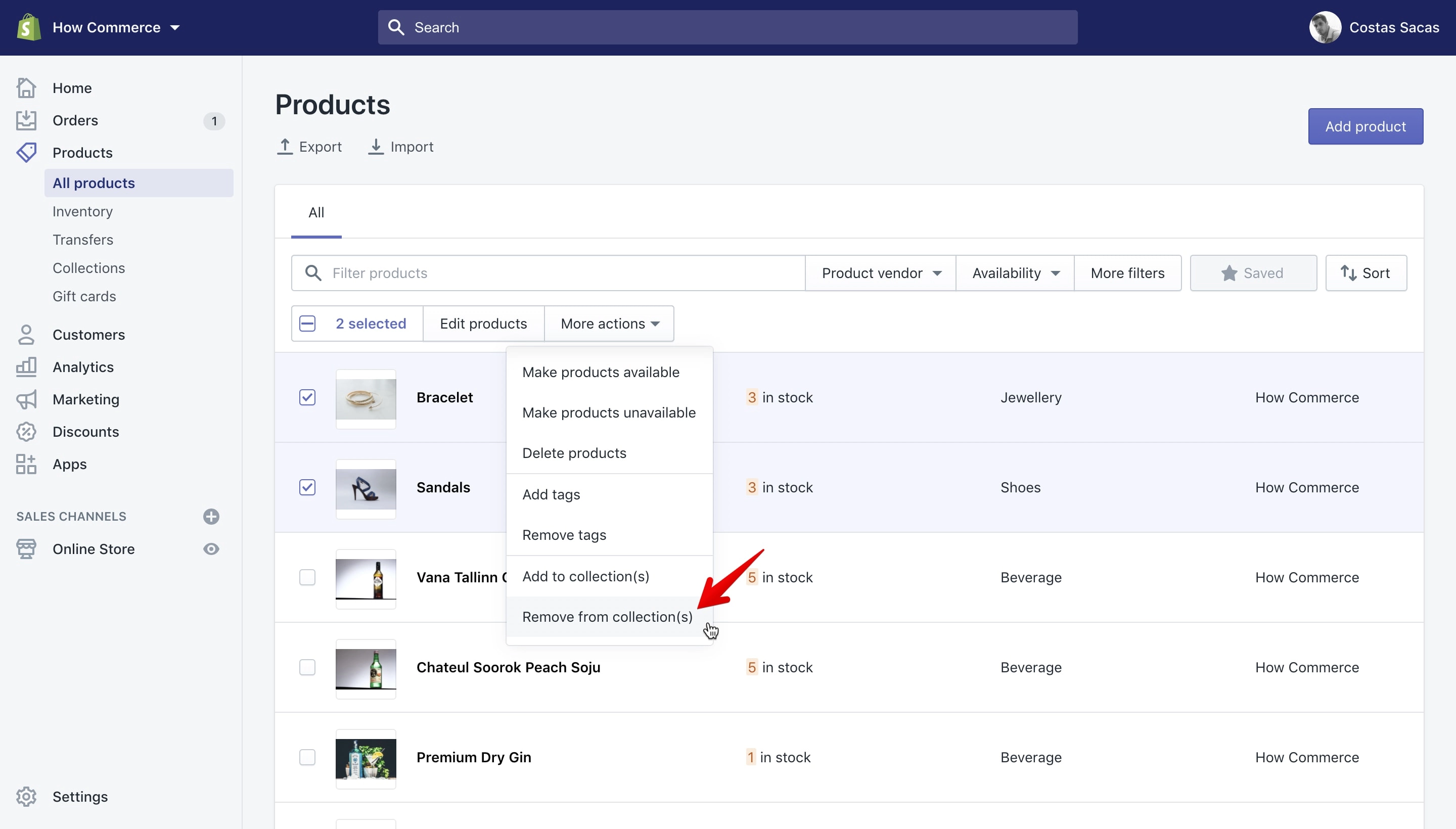Screen dimensions: 1456x829
Task: Open the Product vendor filter dropdown
Action: click(880, 273)
